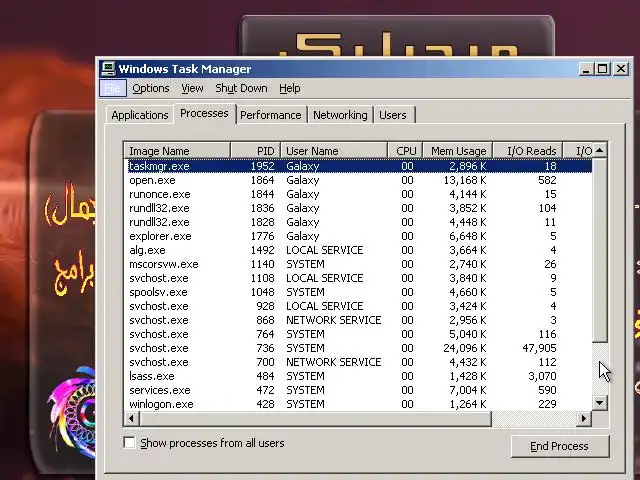Screen dimensions: 640x480
Task: Sort by I/O Reads column header
Action: point(527,151)
